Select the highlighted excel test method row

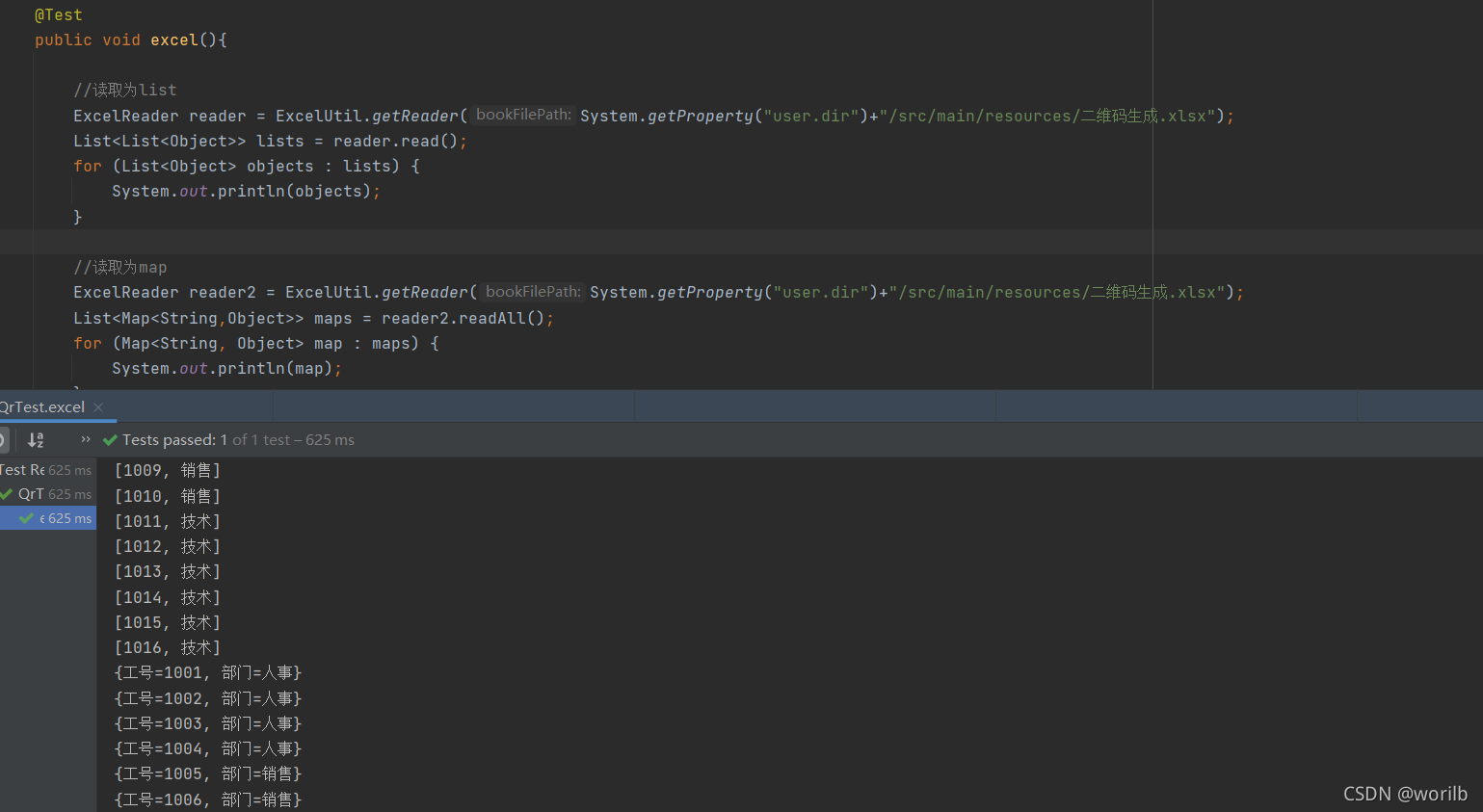48,518
